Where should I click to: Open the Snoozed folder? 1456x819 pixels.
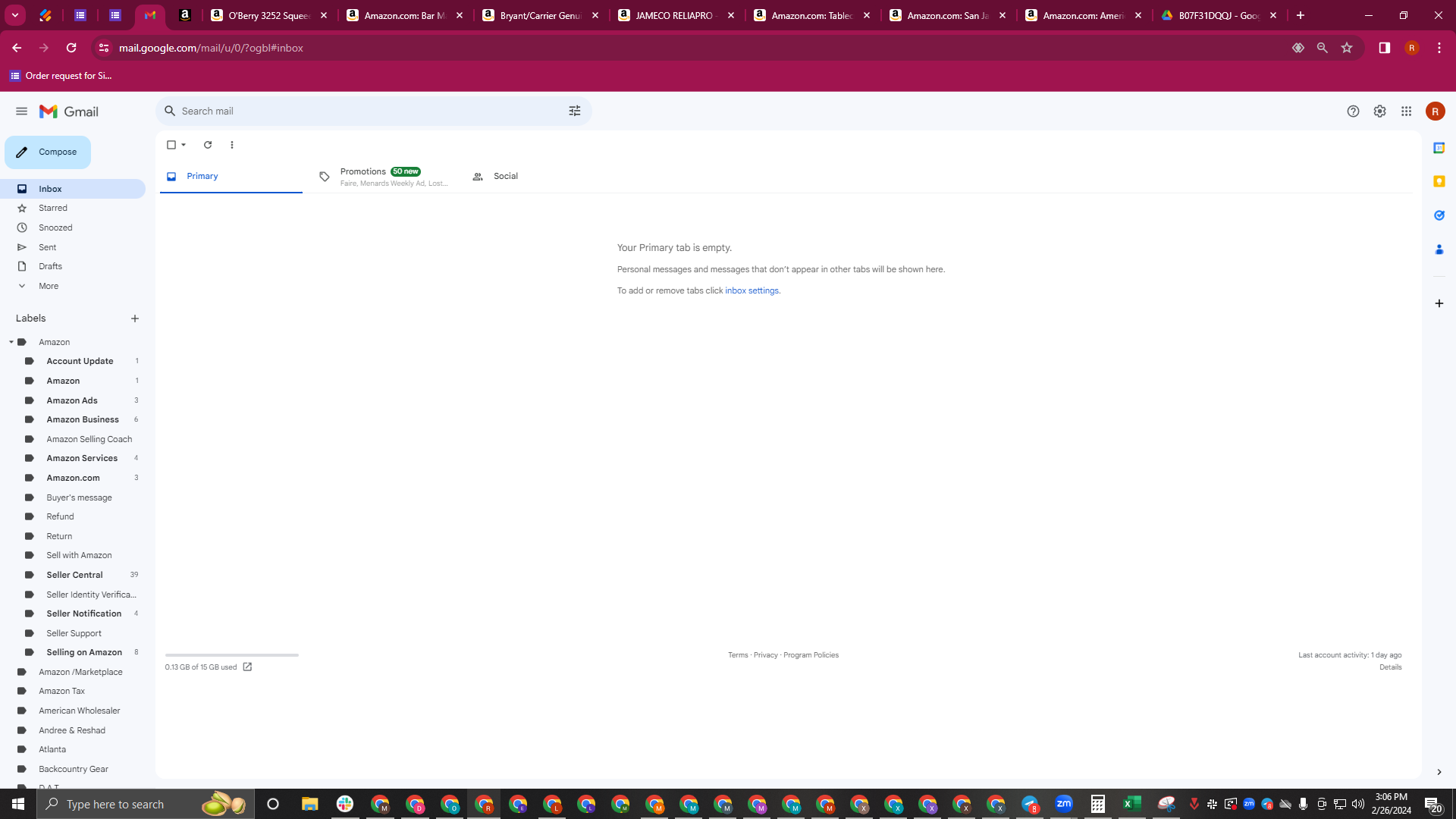click(73, 228)
